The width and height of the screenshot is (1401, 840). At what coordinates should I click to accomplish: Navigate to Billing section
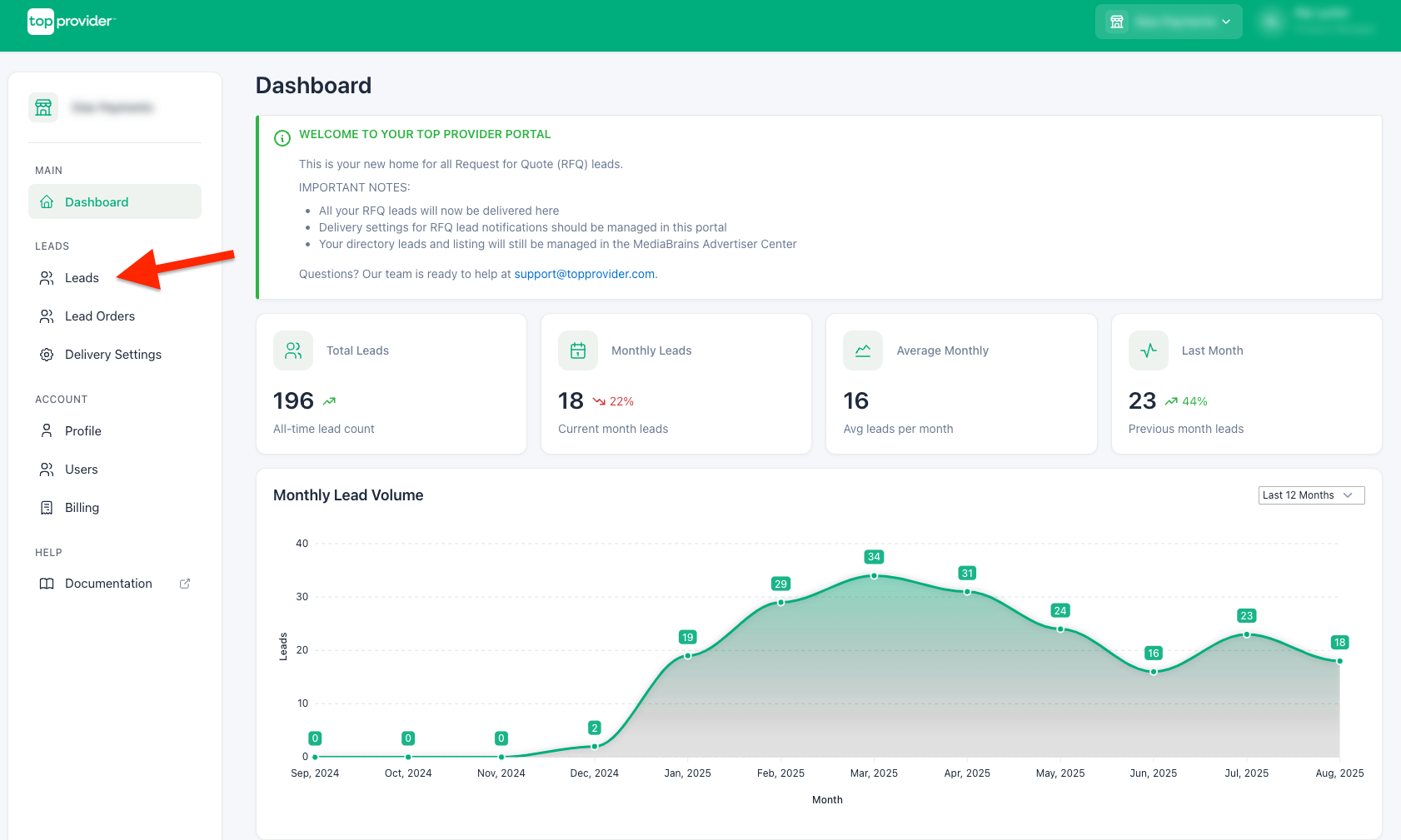(x=82, y=508)
